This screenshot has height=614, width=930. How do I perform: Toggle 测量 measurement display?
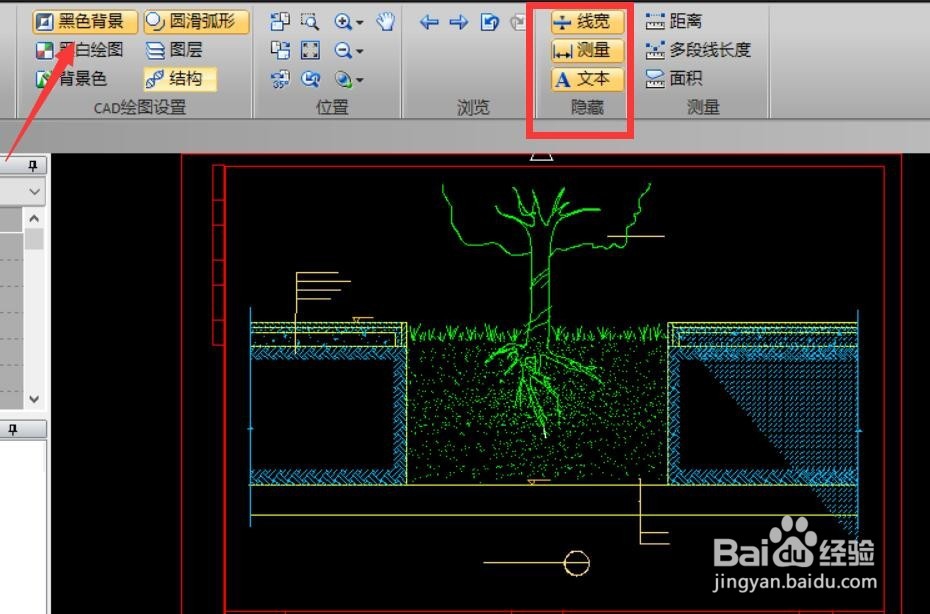[x=585, y=49]
